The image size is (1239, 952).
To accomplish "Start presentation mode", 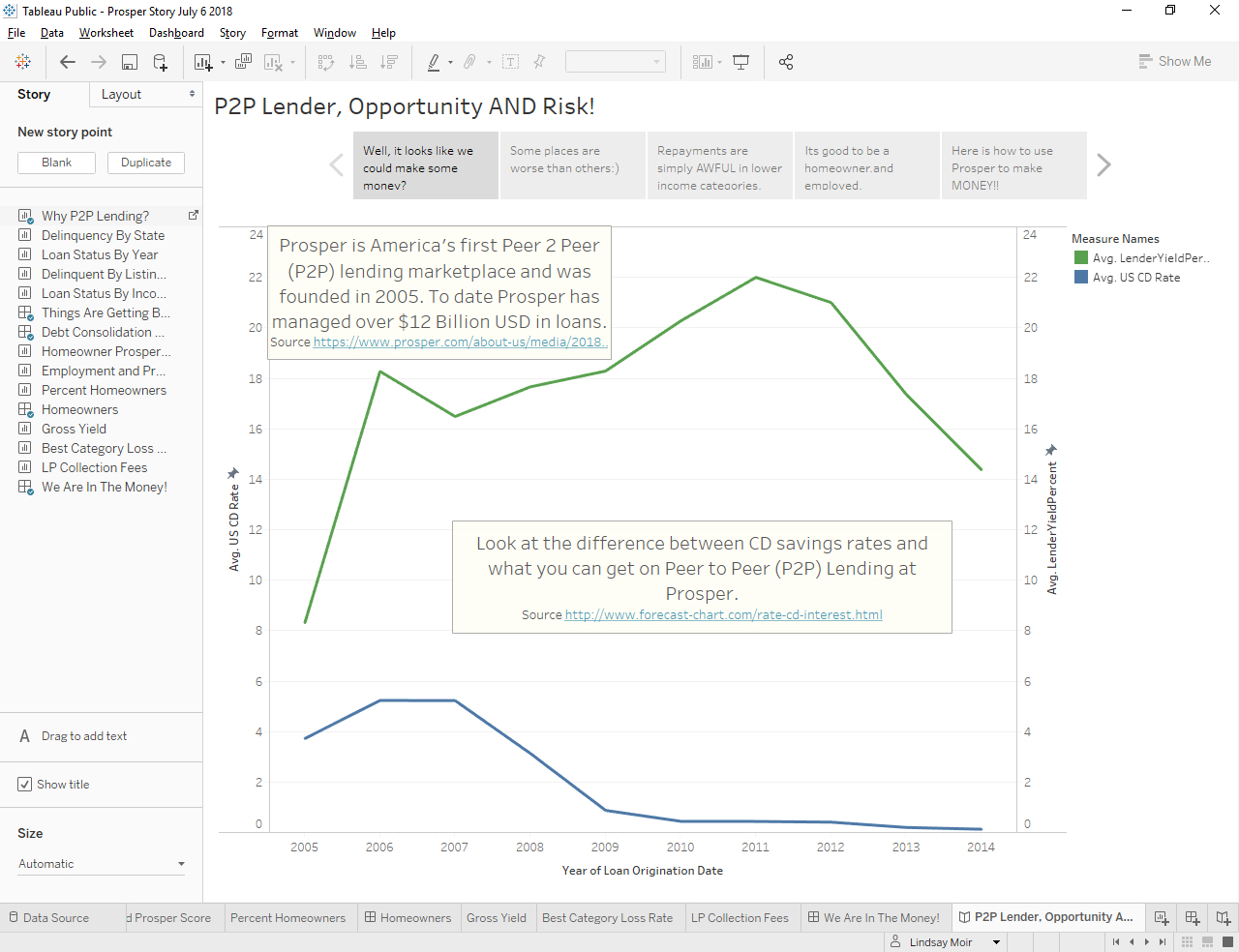I will 741,62.
